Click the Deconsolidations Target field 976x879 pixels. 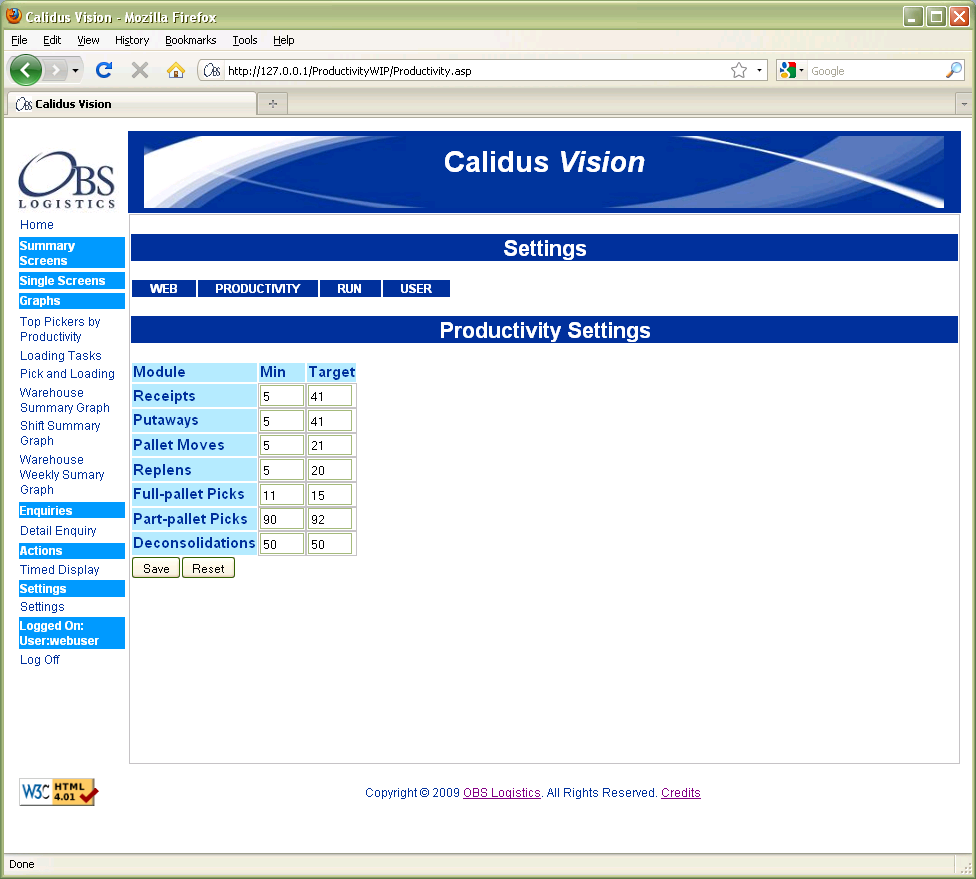click(x=330, y=544)
